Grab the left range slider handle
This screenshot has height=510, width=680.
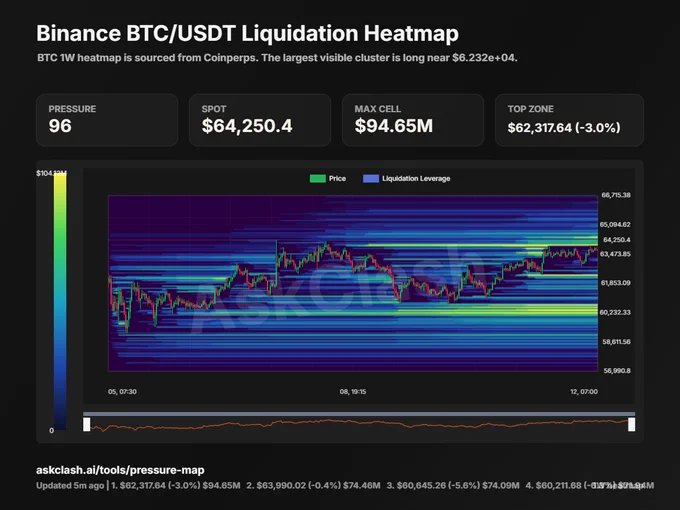pos(87,424)
